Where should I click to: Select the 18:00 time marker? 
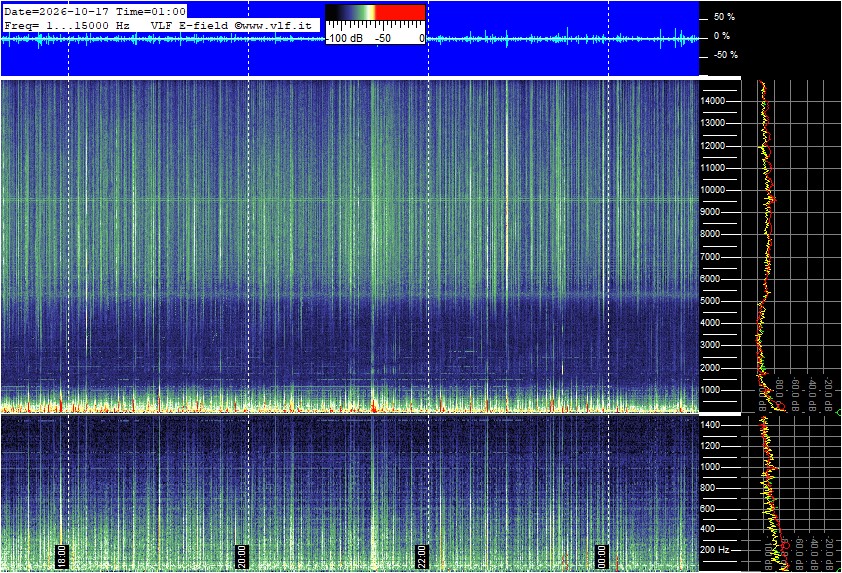61,557
